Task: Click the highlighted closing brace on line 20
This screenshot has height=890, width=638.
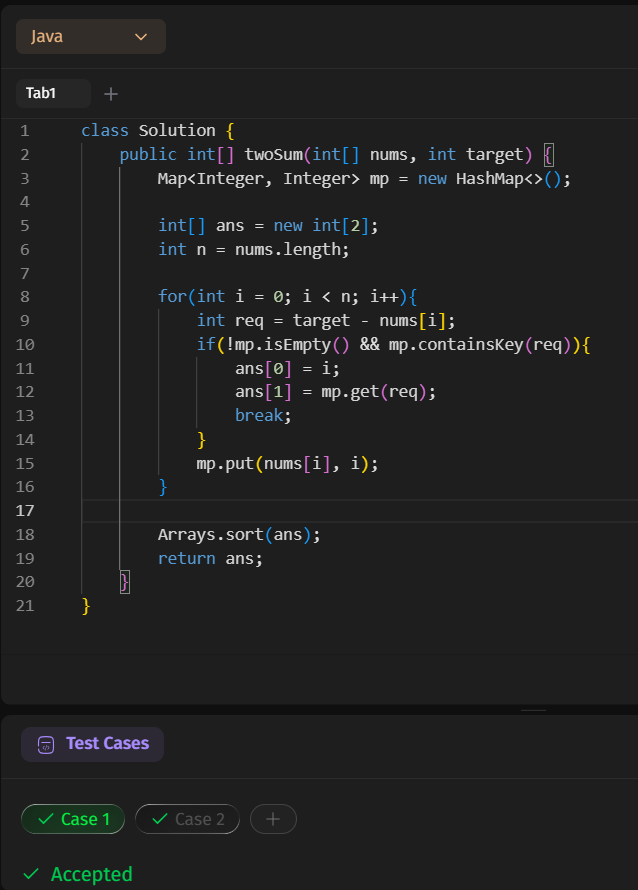Action: 125,582
